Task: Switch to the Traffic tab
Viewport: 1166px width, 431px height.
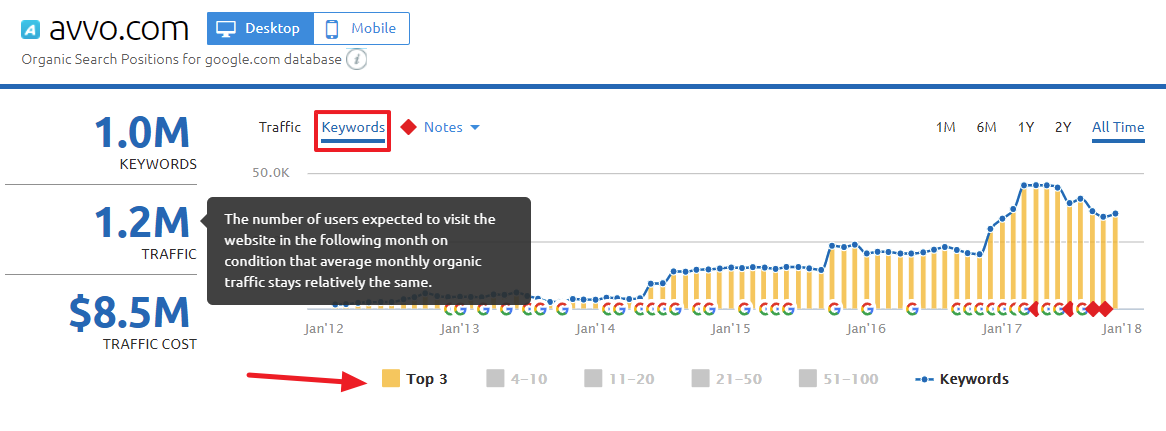Action: [x=280, y=127]
